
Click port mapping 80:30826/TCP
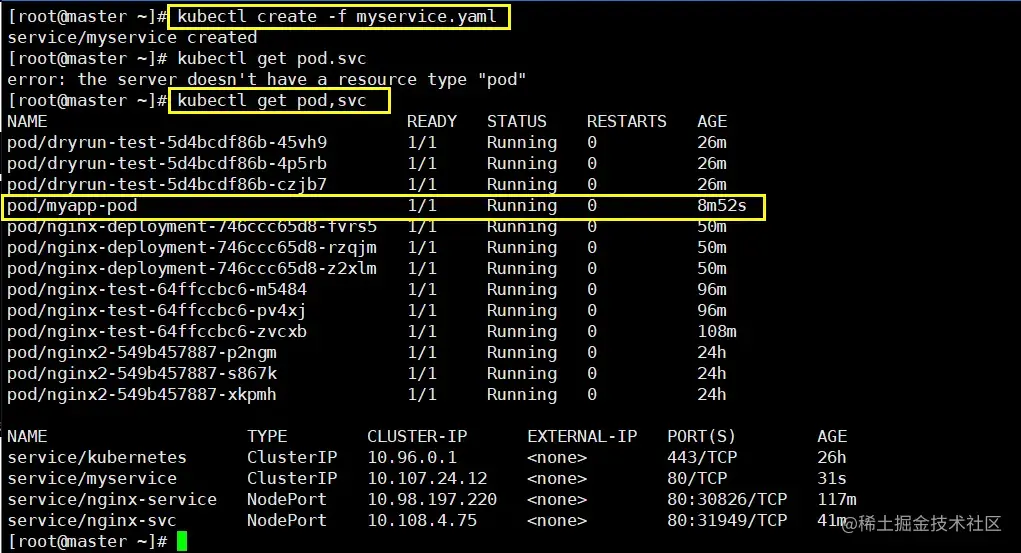(x=727, y=500)
